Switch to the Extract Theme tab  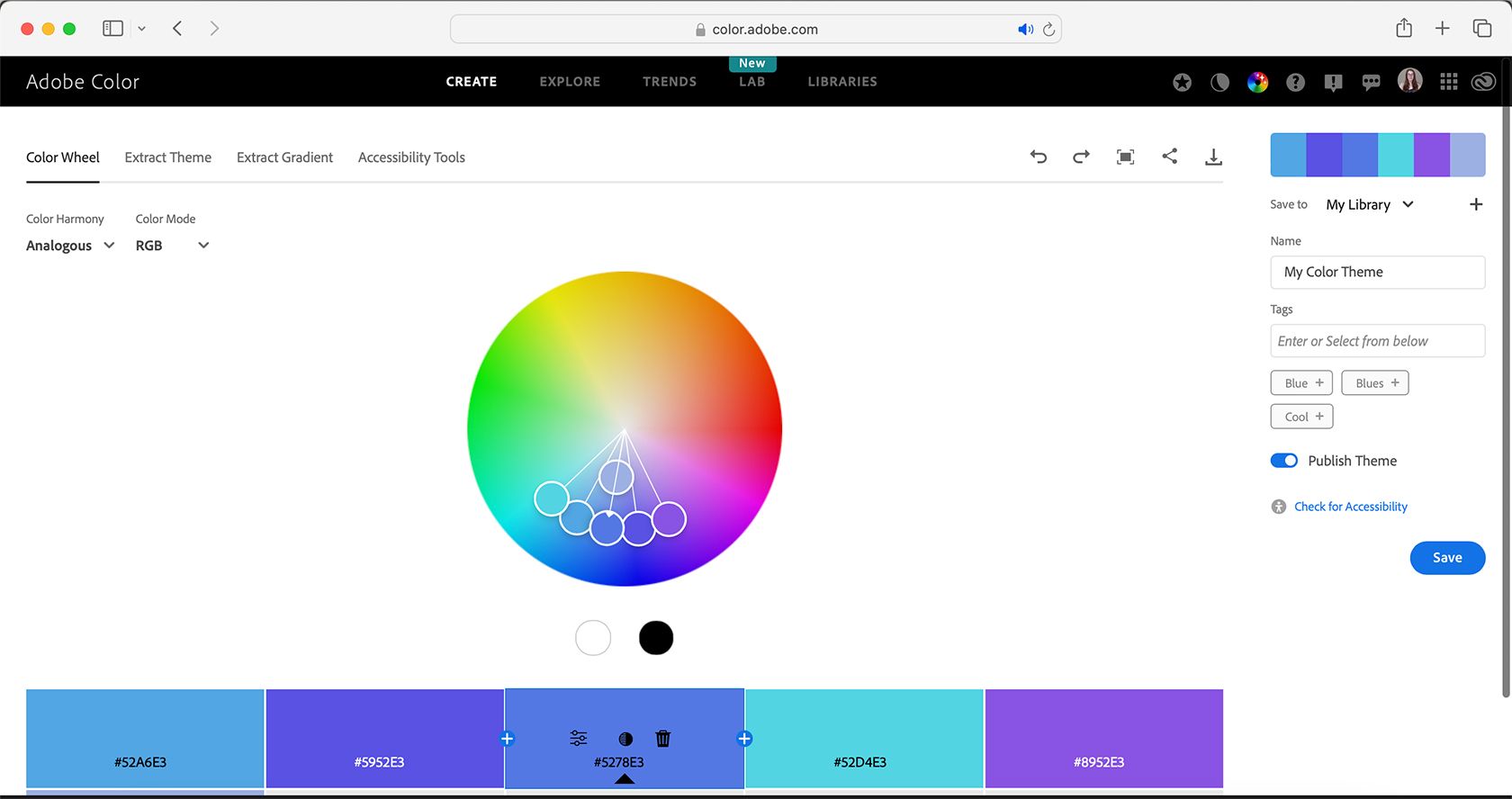(168, 157)
